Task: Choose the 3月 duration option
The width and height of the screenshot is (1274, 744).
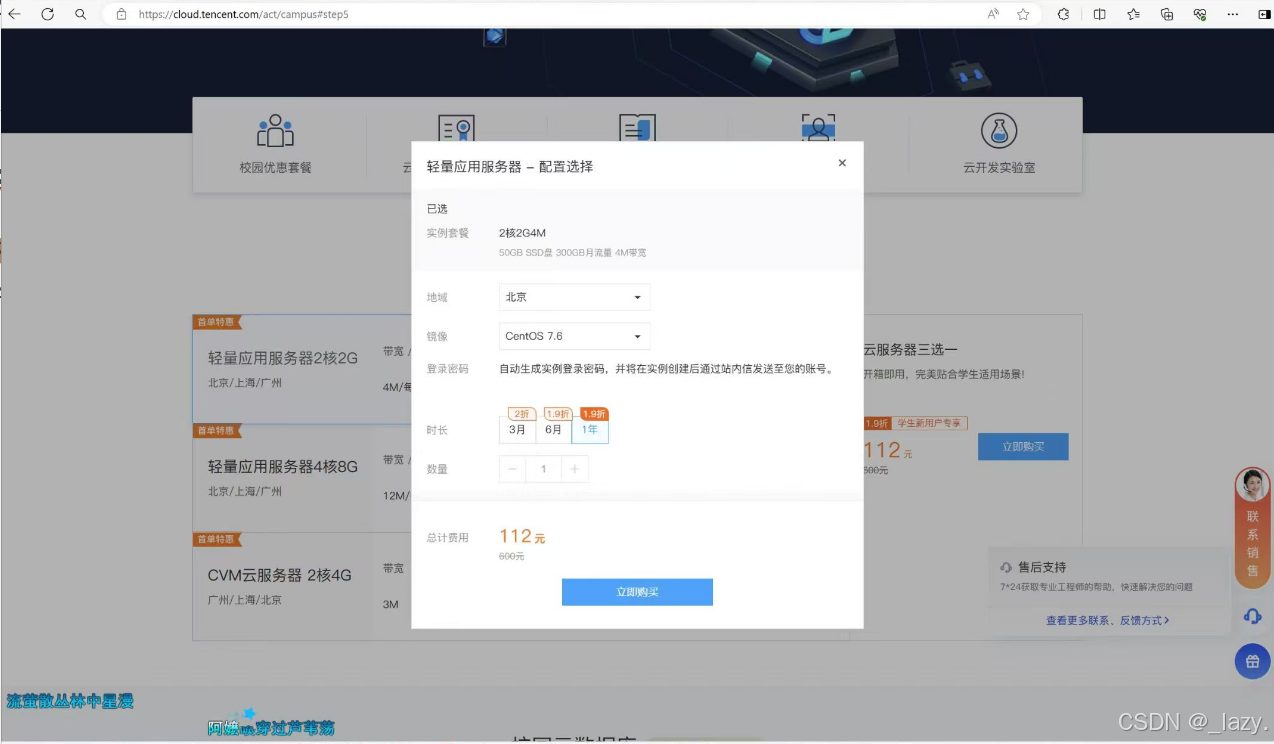Action: click(x=517, y=430)
